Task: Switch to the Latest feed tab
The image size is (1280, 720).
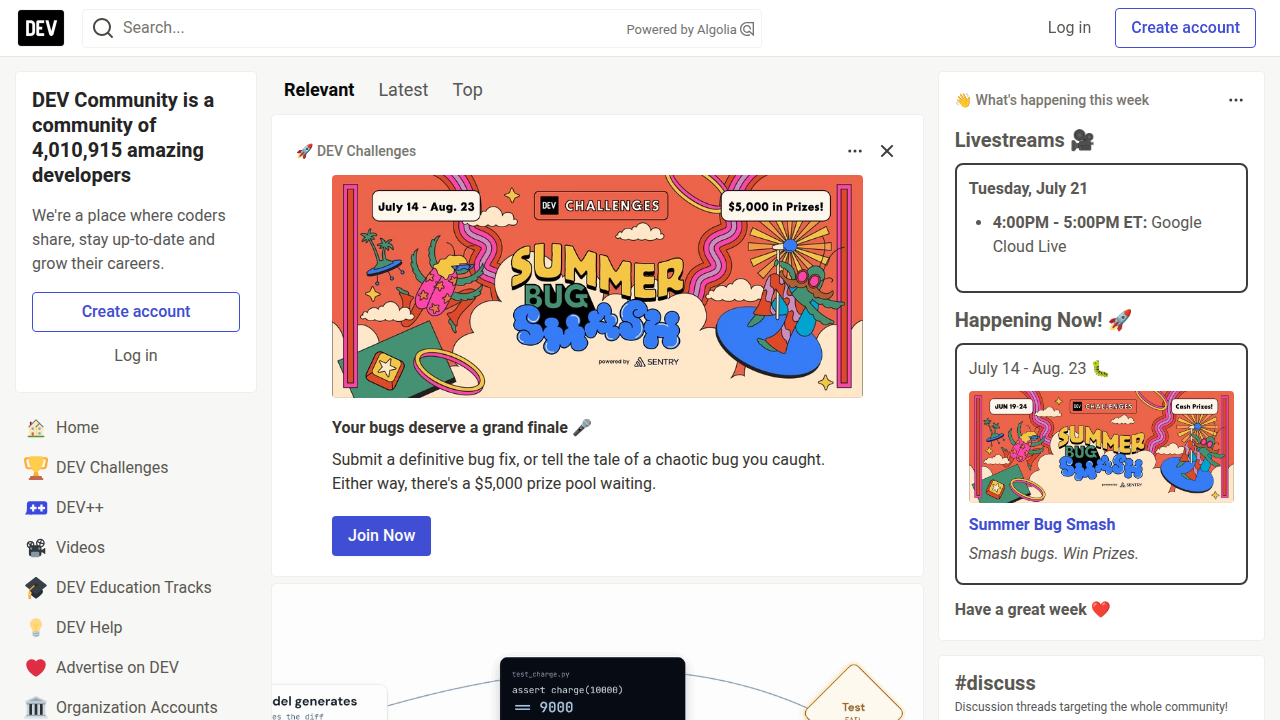Action: (403, 90)
